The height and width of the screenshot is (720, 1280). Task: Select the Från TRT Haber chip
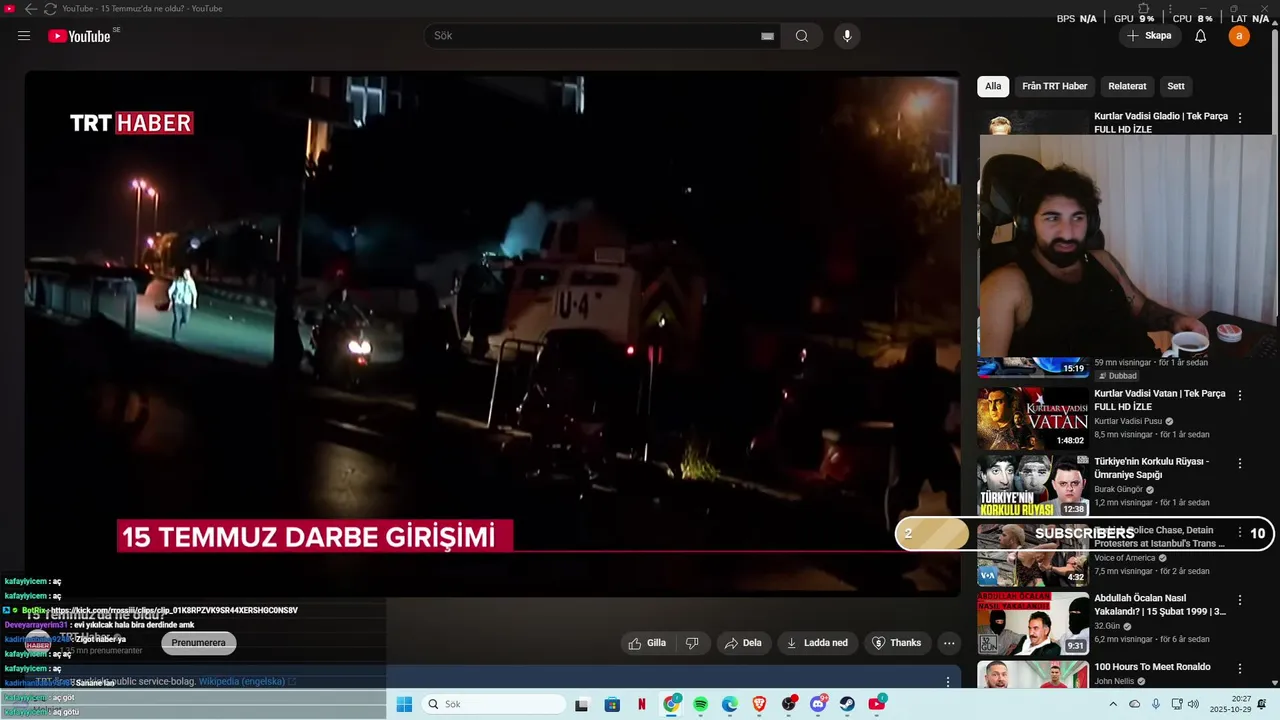[1054, 86]
